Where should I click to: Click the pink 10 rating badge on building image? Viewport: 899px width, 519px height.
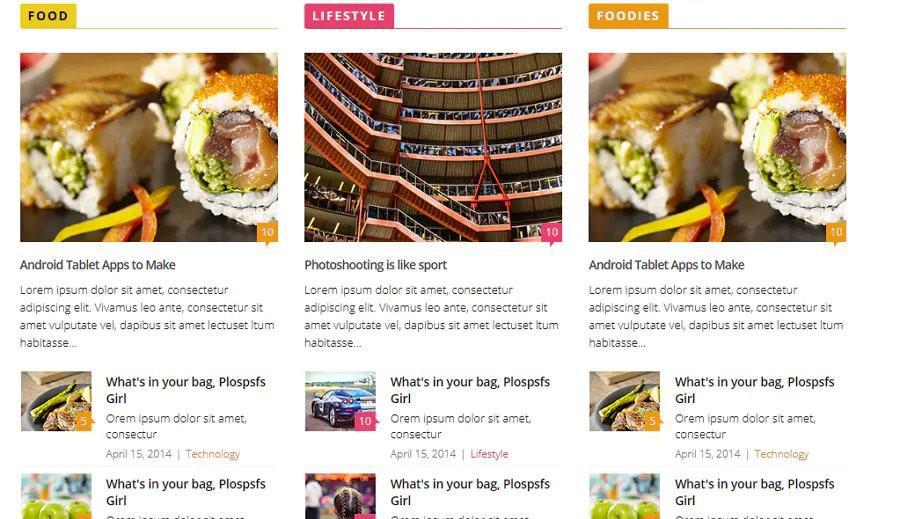552,232
